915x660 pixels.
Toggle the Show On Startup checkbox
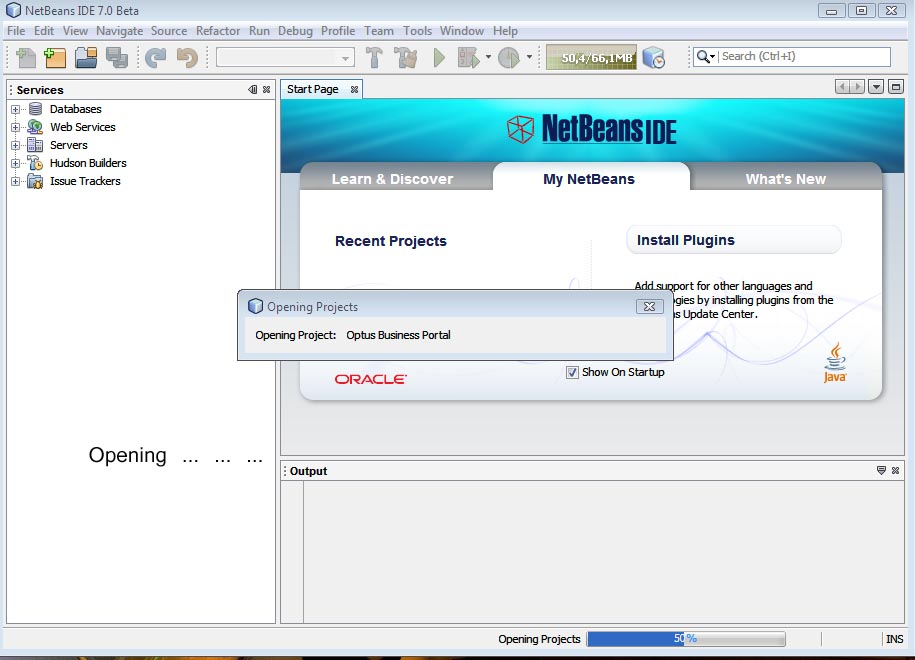click(x=572, y=372)
